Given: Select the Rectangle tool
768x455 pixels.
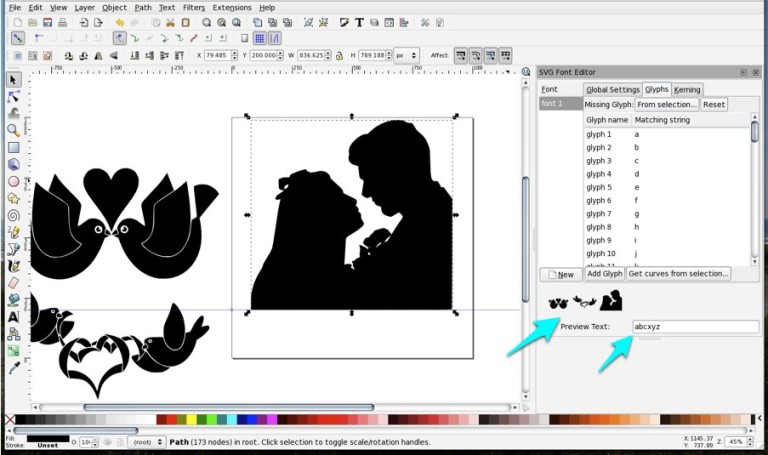Looking at the screenshot, I should point(14,147).
